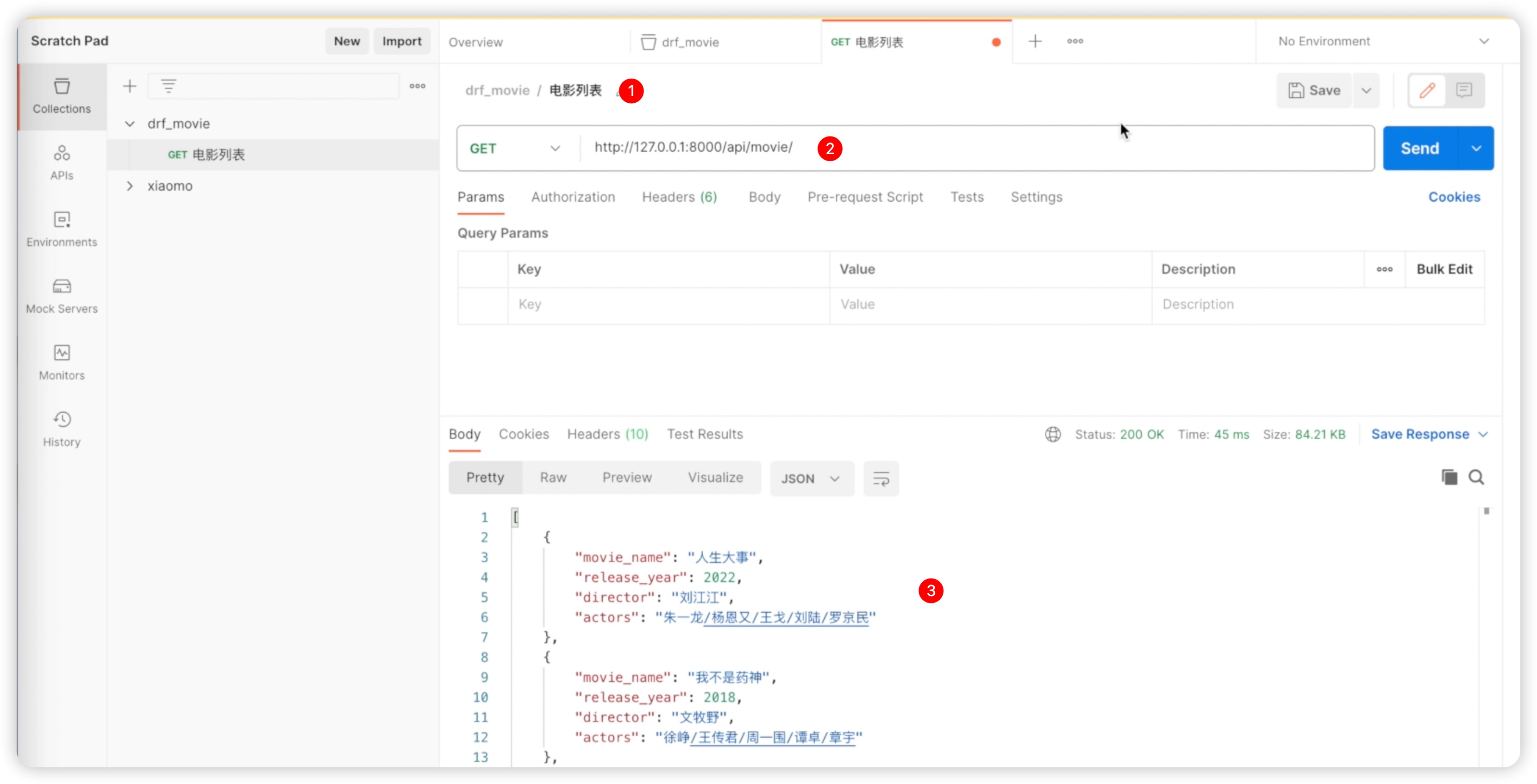Click the plus icon to create collection
This screenshot has width=1537, height=784.
[130, 87]
